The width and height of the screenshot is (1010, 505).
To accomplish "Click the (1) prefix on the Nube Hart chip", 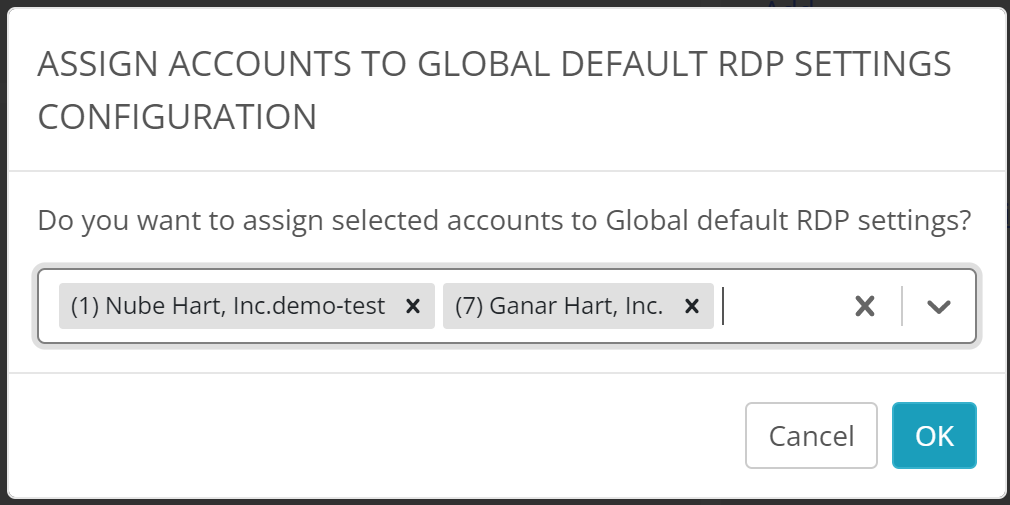I will coord(84,307).
